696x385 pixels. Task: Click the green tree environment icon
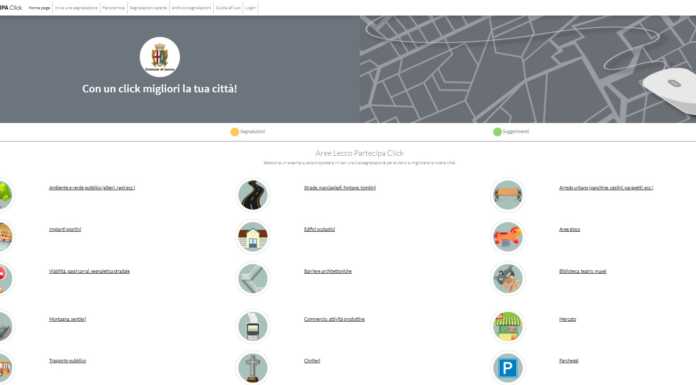coord(5,195)
